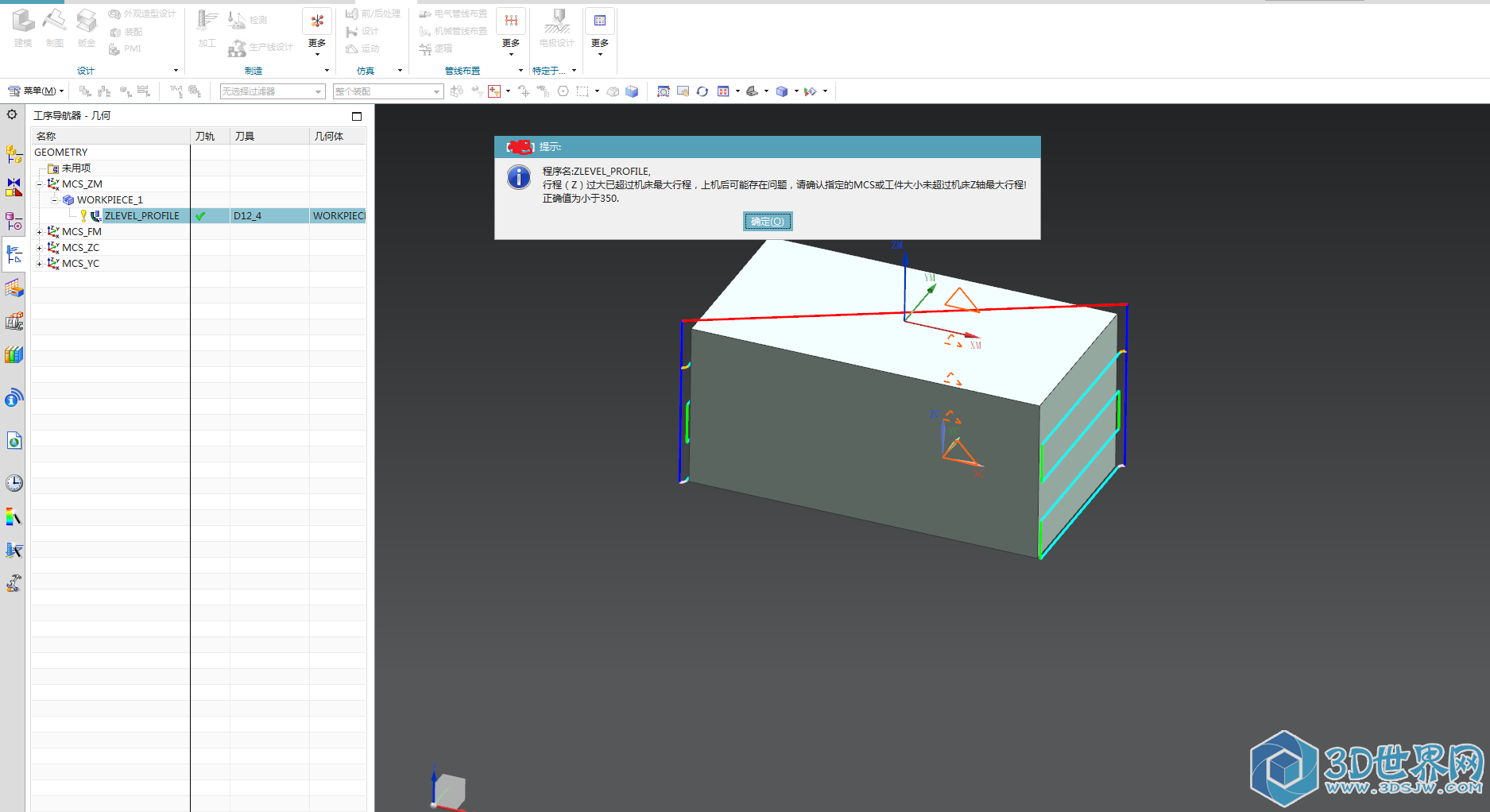Click the rectangle selection toolbar icon
Image resolution: width=1490 pixels, height=812 pixels.
[x=582, y=91]
